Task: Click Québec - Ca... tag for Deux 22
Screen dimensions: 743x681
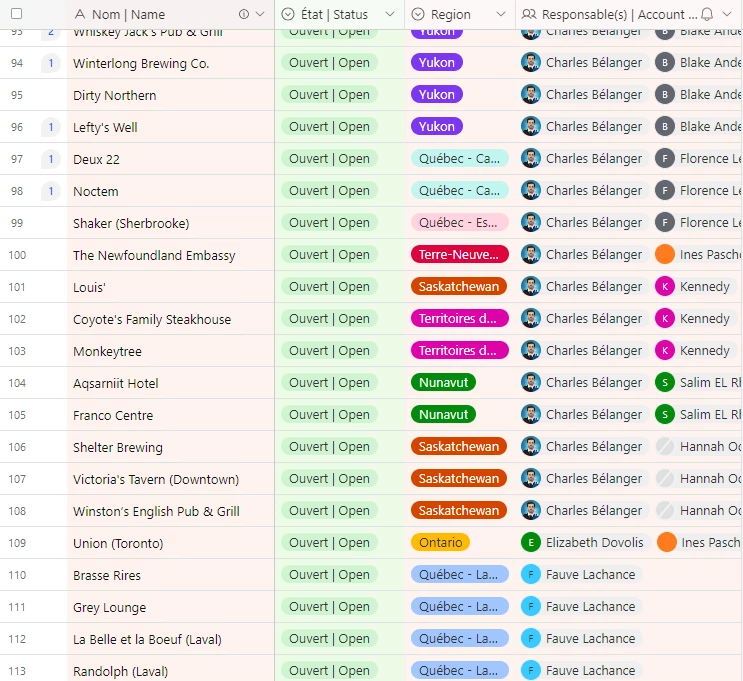Action: tap(459, 158)
